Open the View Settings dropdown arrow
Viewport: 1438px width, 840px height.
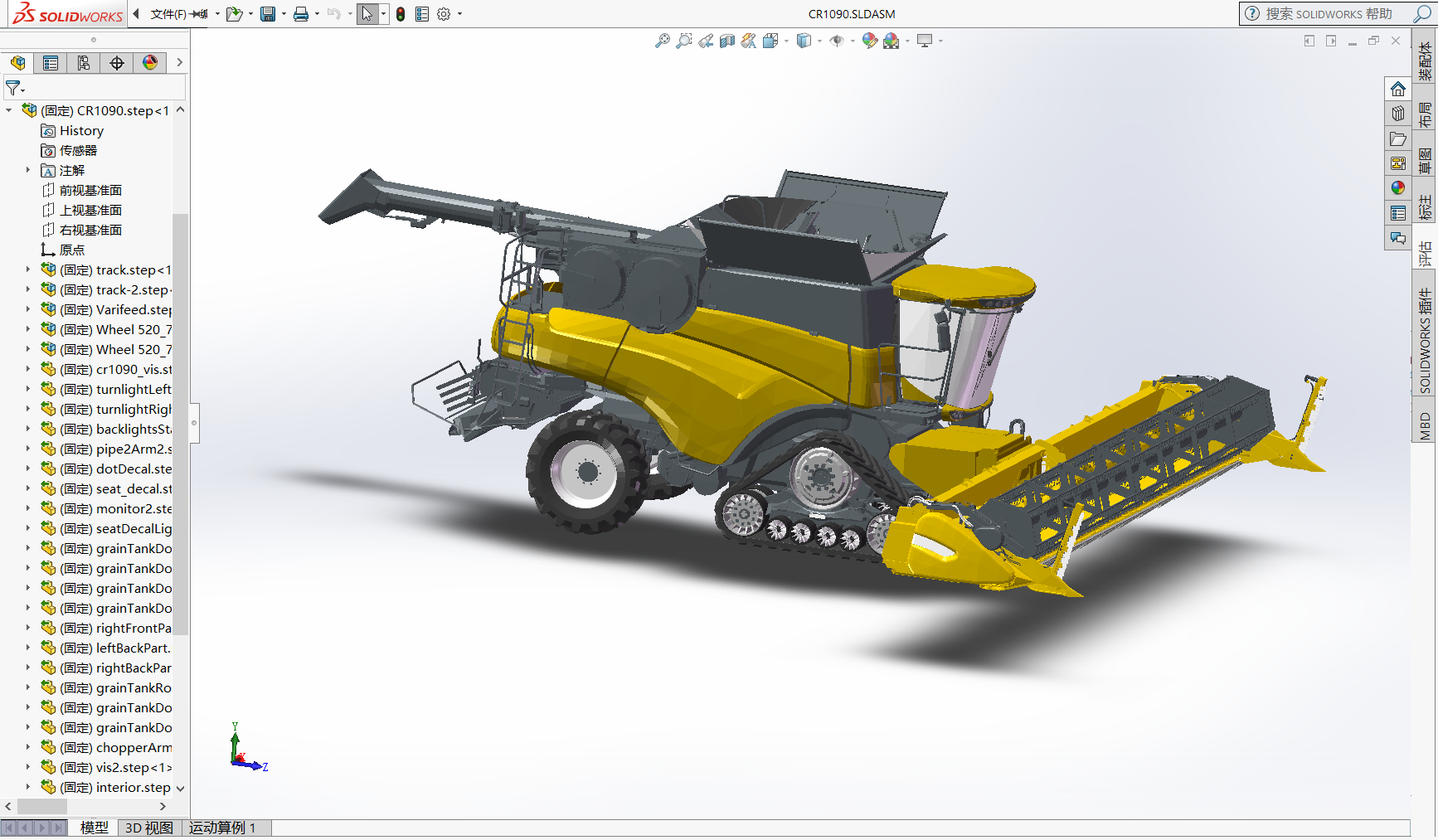pyautogui.click(x=940, y=41)
